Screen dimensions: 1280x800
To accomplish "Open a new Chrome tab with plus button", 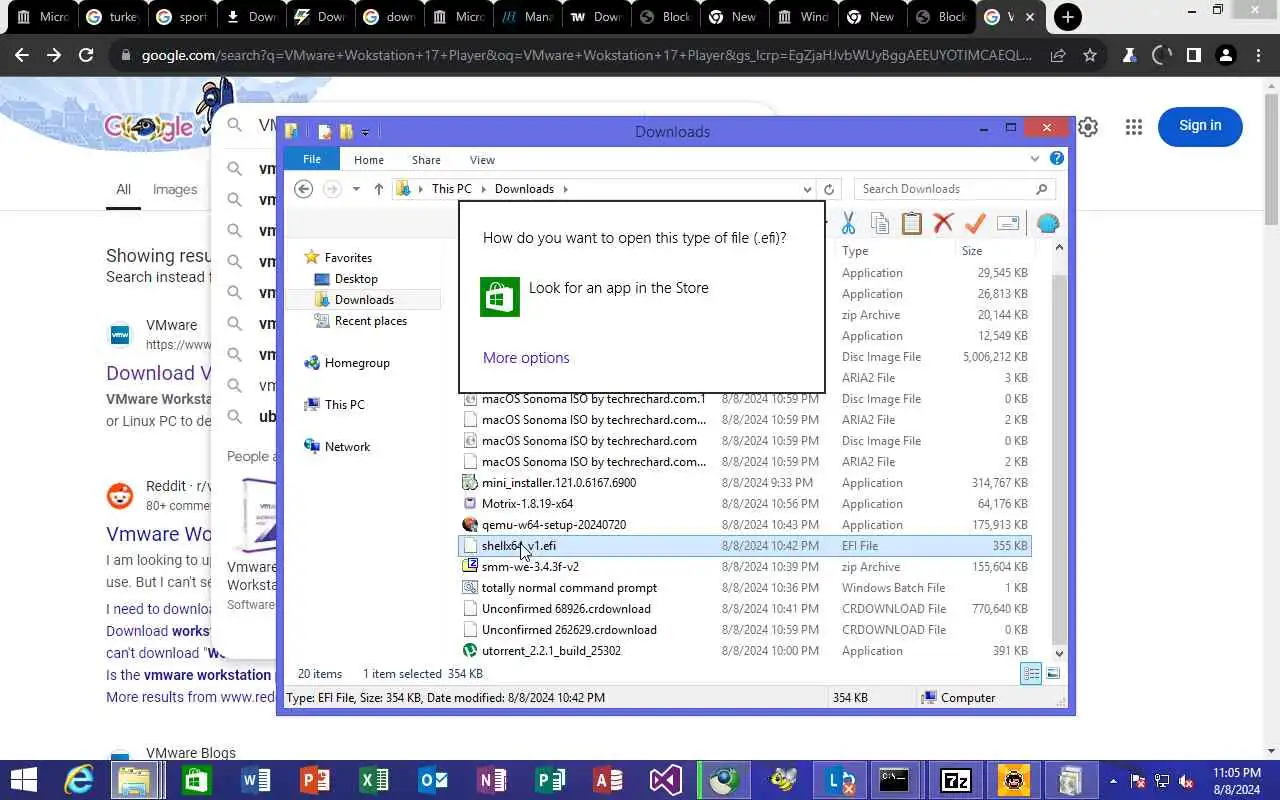I will [1068, 17].
